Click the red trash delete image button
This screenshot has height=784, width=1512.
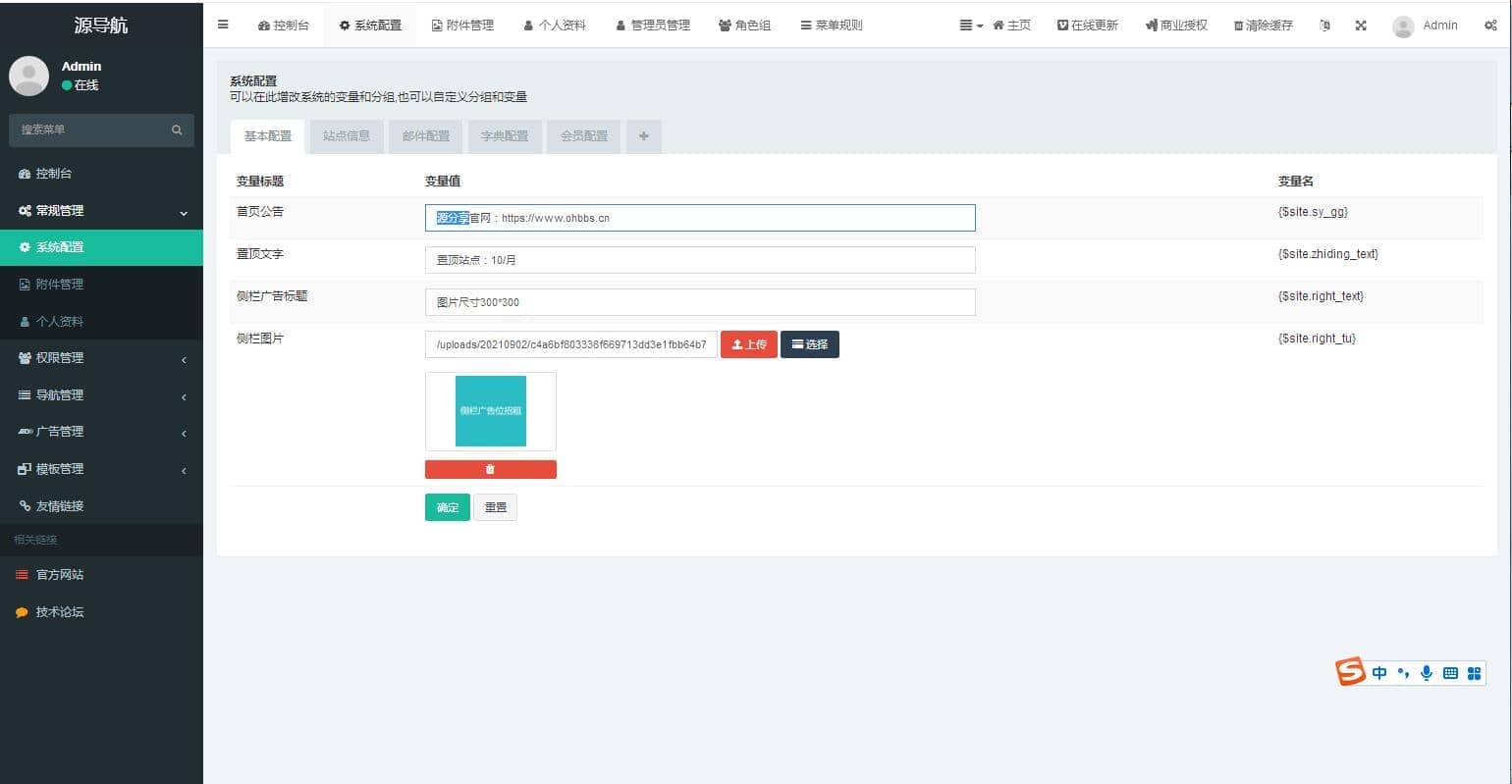click(x=490, y=470)
